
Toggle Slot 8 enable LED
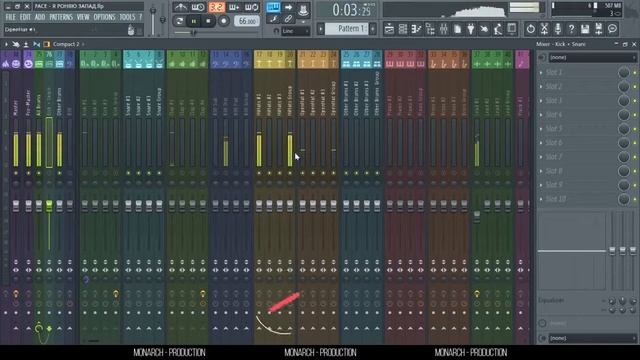point(635,171)
